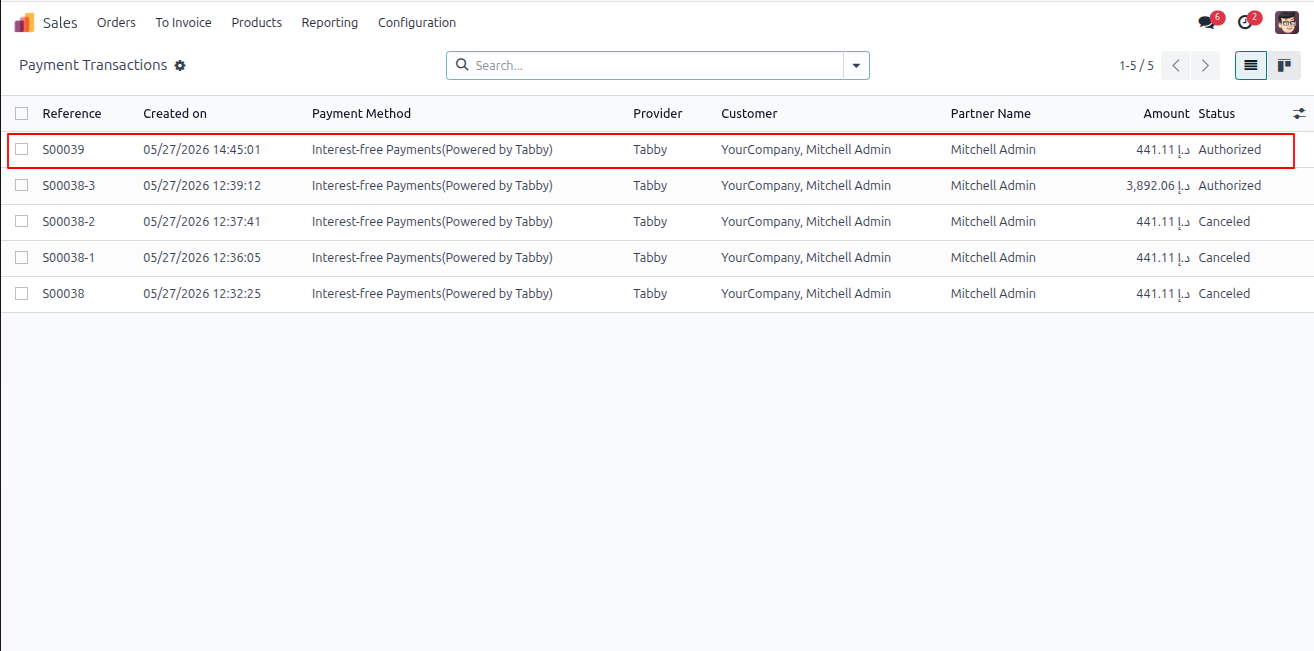This screenshot has width=1314, height=651.
Task: Open the Configuration menu
Action: click(x=417, y=22)
